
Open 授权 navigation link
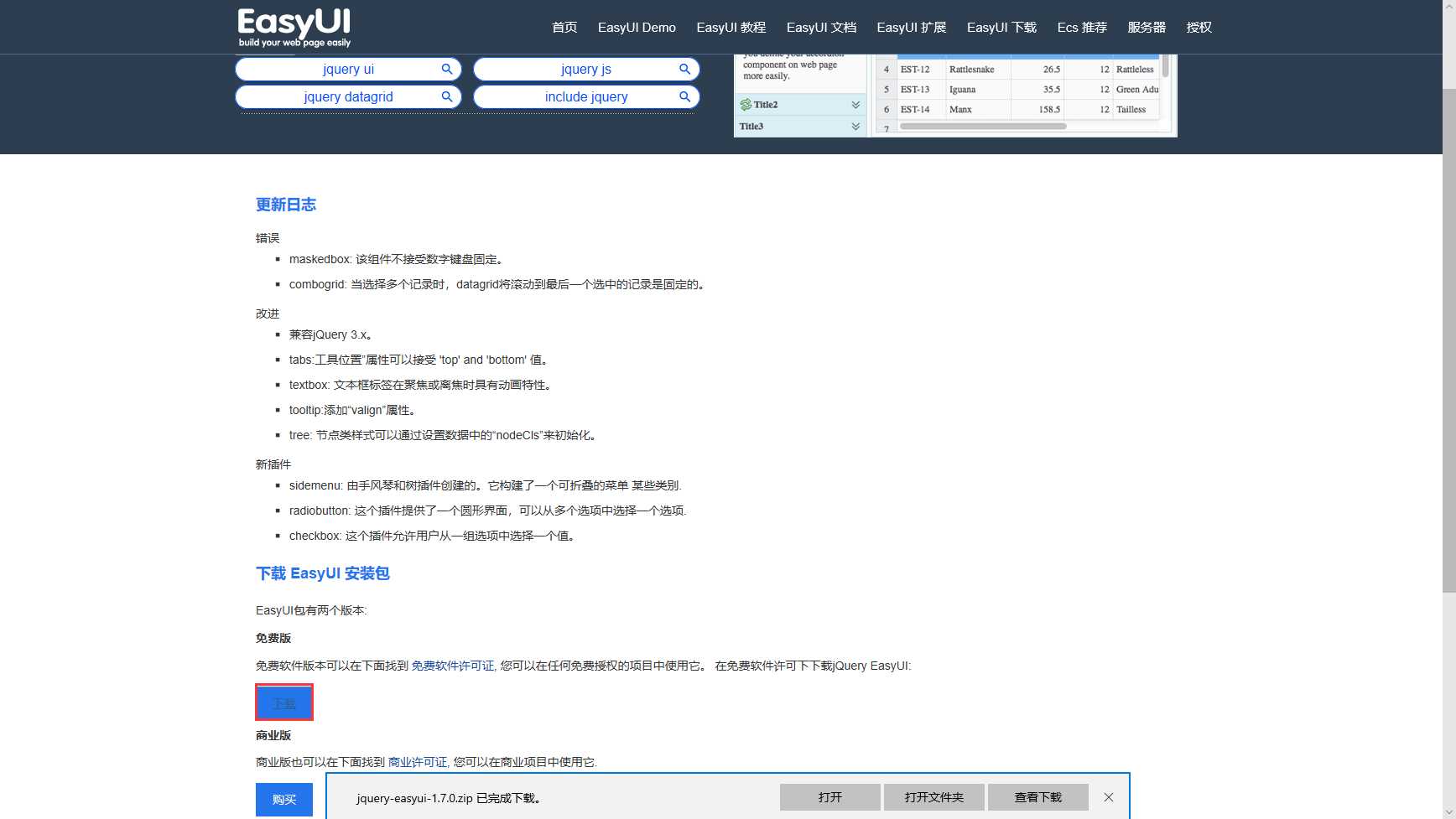(x=1199, y=27)
